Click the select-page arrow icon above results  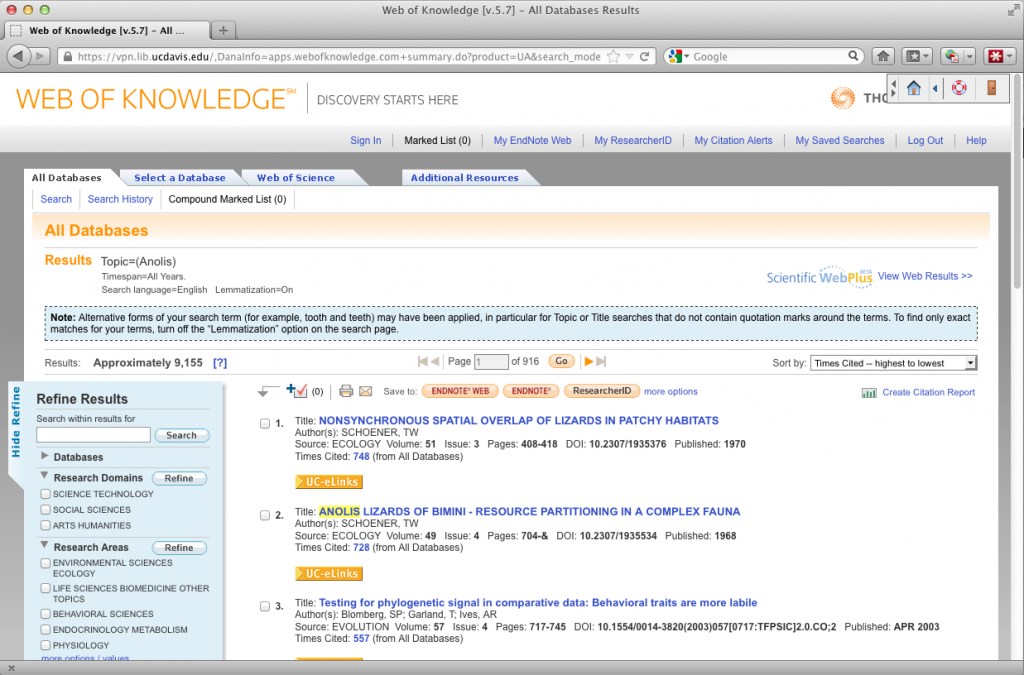267,390
